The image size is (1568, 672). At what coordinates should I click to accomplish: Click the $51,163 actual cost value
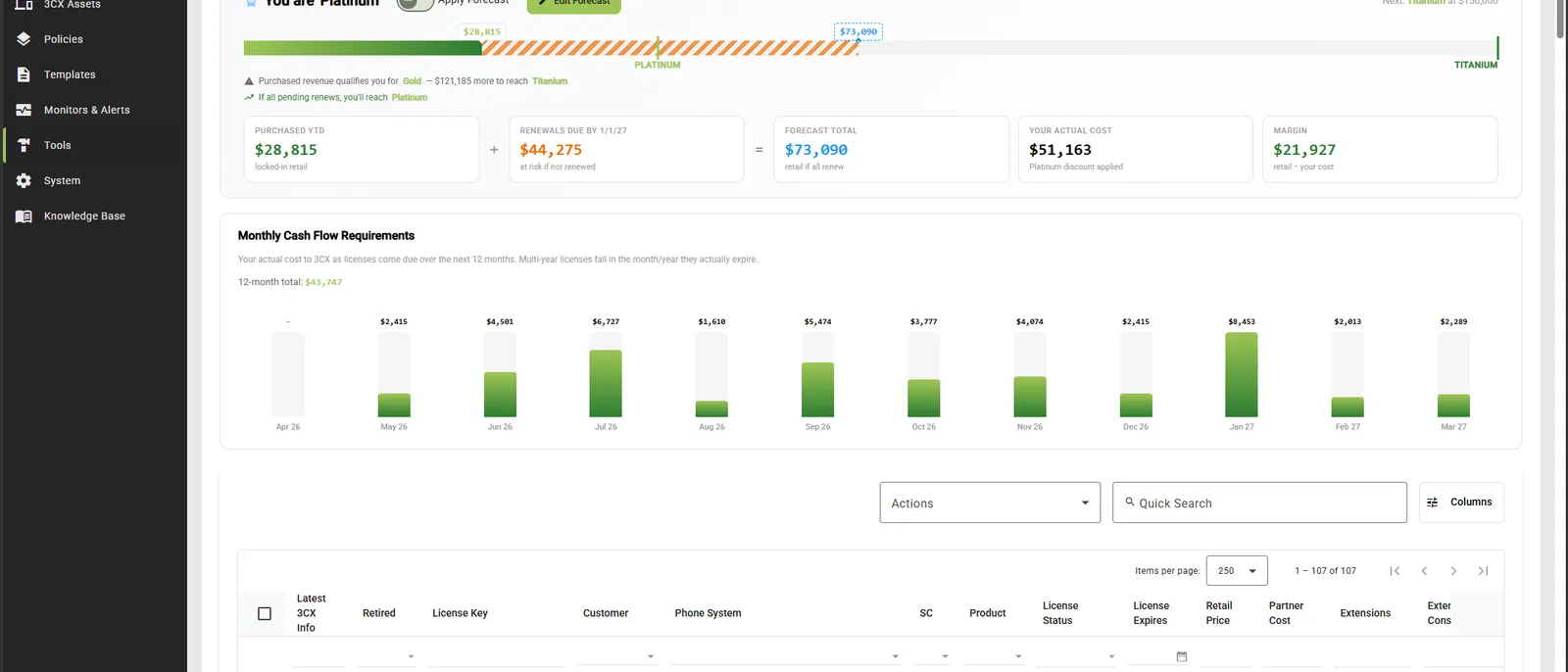(x=1060, y=150)
